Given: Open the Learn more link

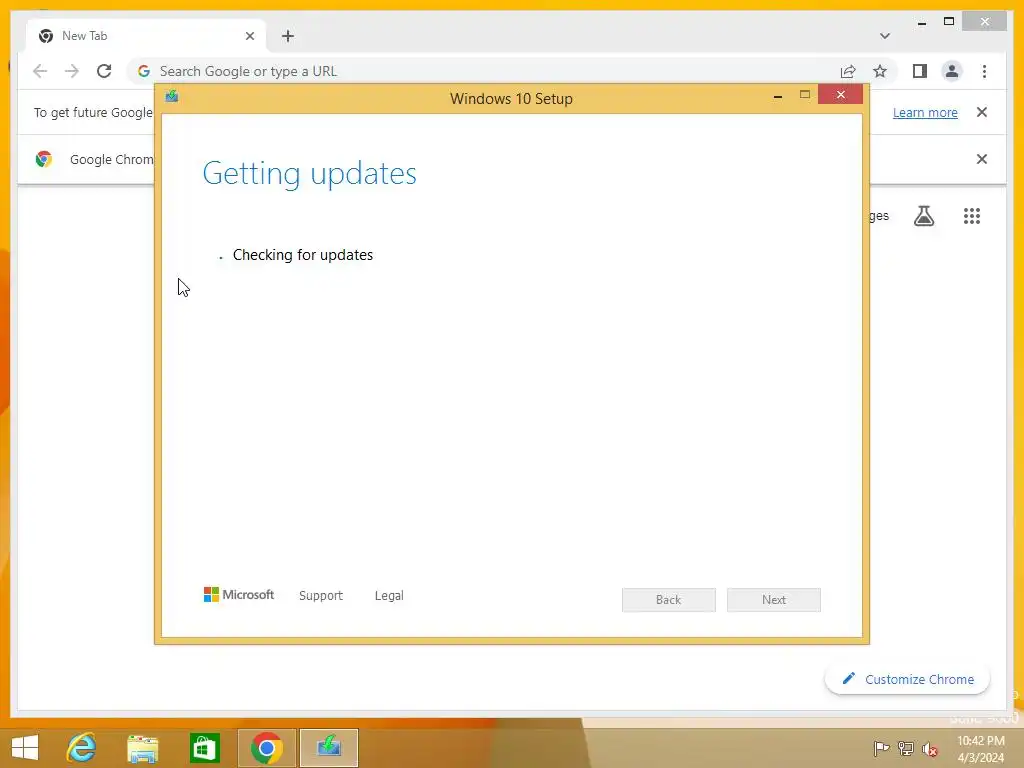Looking at the screenshot, I should pos(925,112).
